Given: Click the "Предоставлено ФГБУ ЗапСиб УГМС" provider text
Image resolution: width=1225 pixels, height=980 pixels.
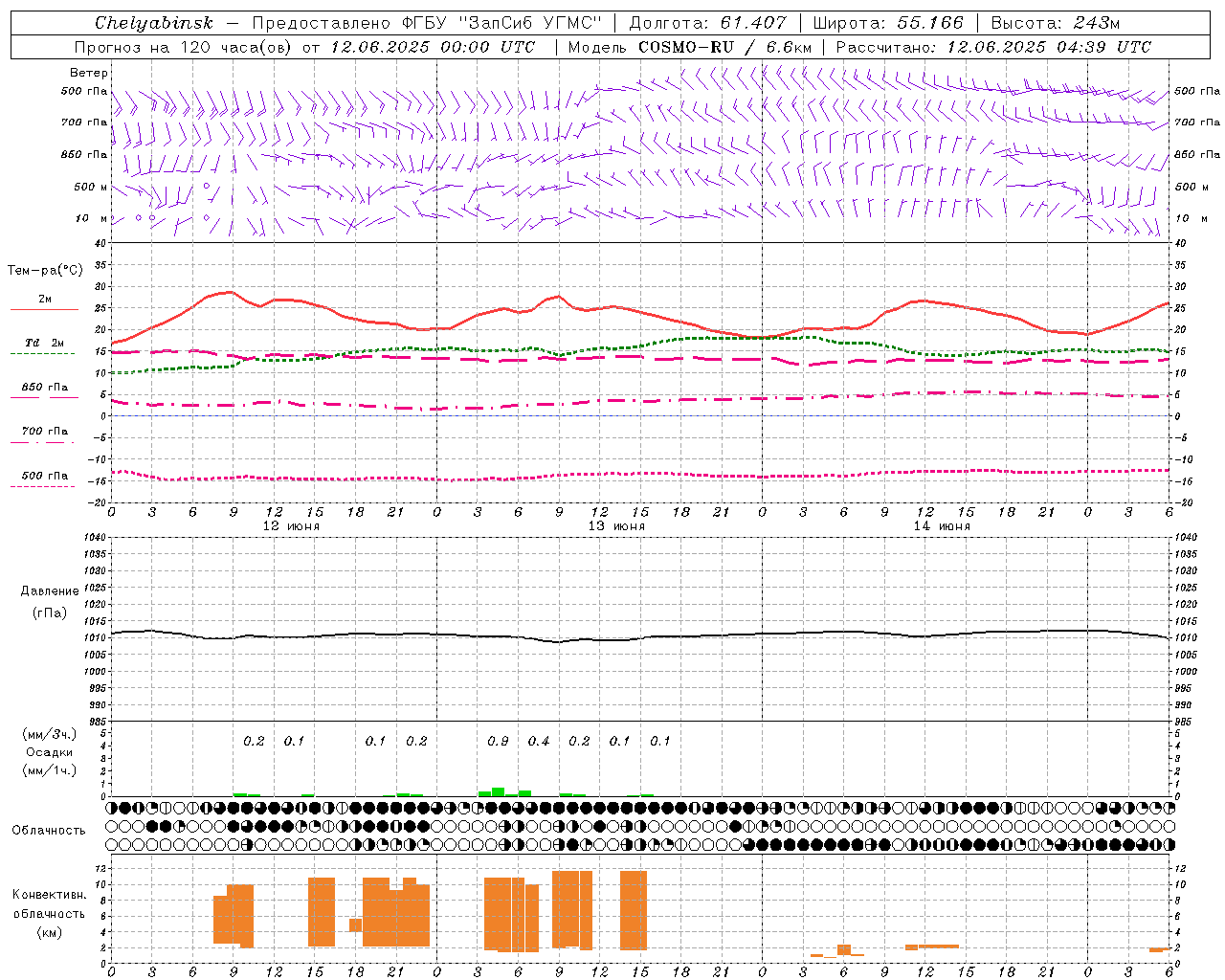Looking at the screenshot, I should tap(427, 23).
